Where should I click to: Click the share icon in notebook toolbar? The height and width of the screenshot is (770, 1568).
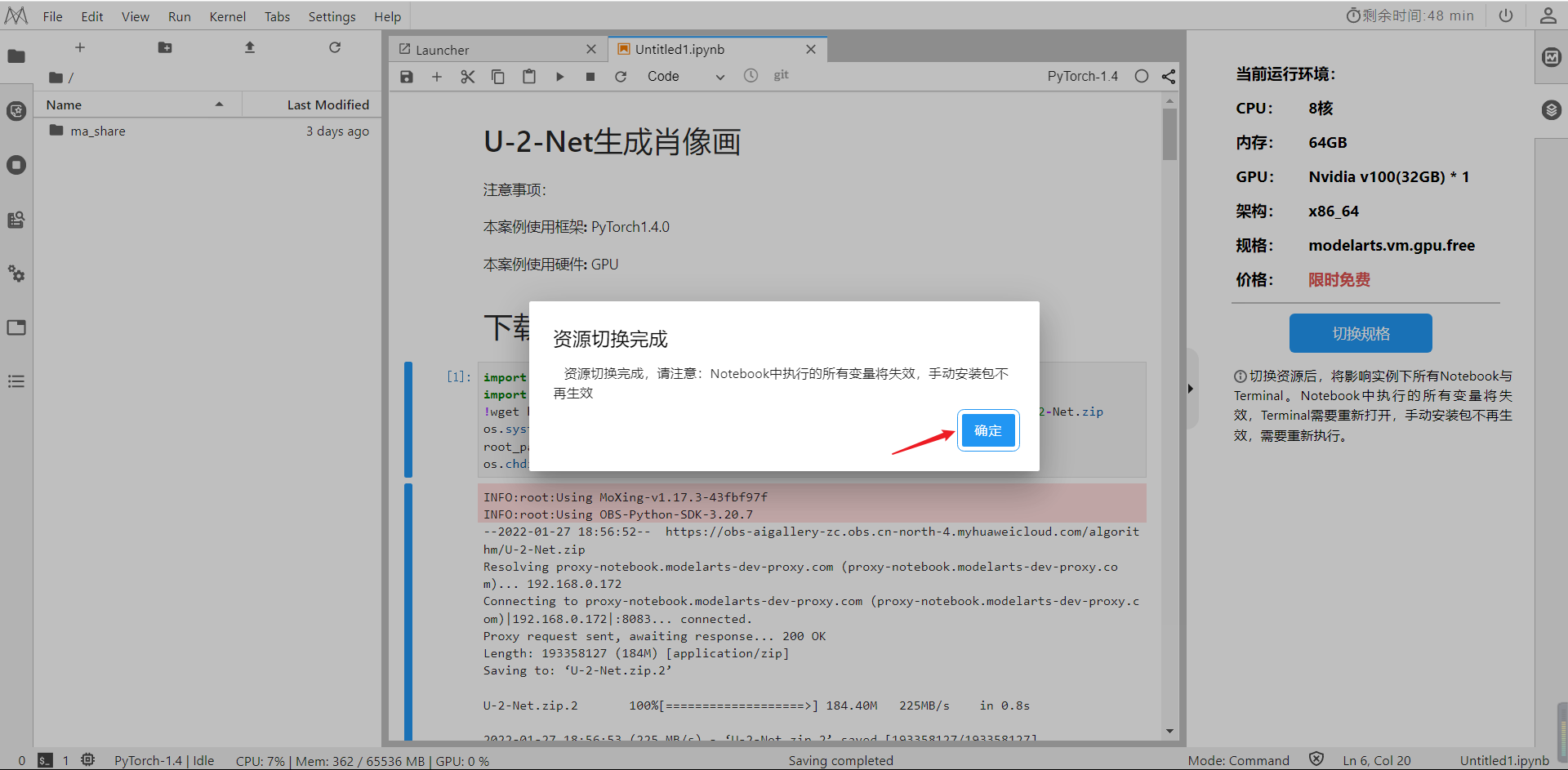click(1169, 76)
